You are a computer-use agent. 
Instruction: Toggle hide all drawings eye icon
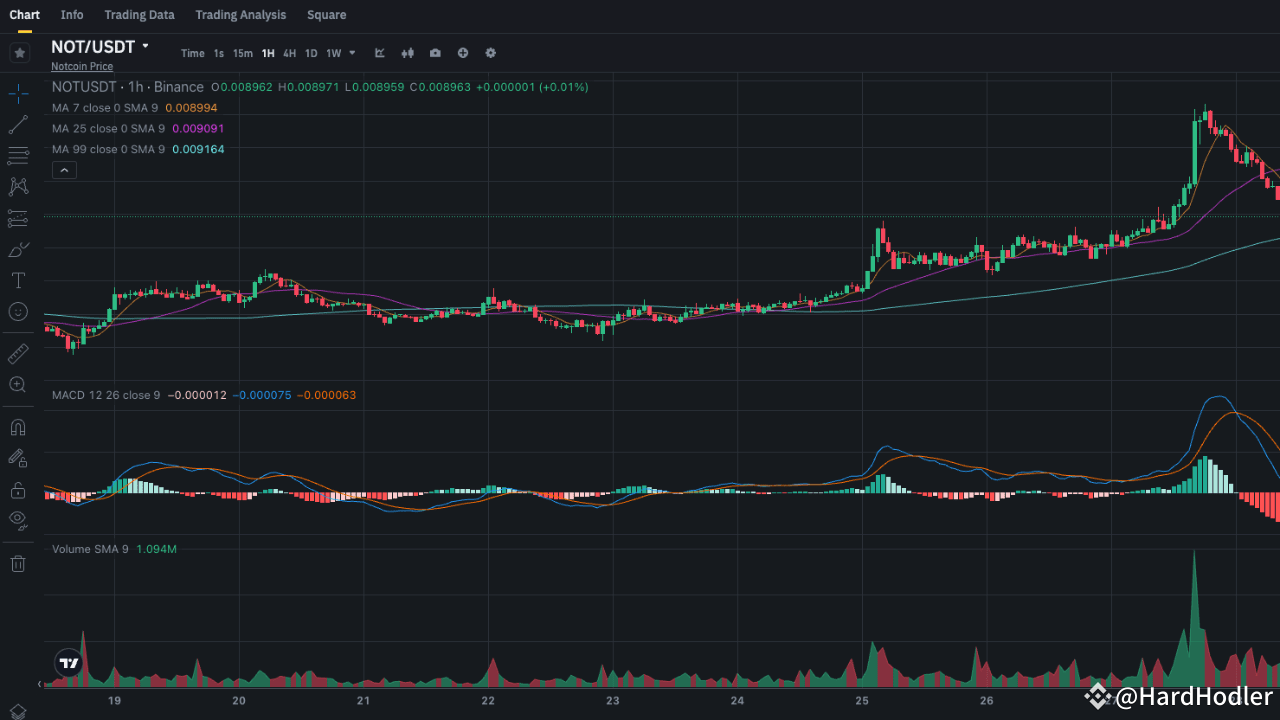[x=18, y=519]
